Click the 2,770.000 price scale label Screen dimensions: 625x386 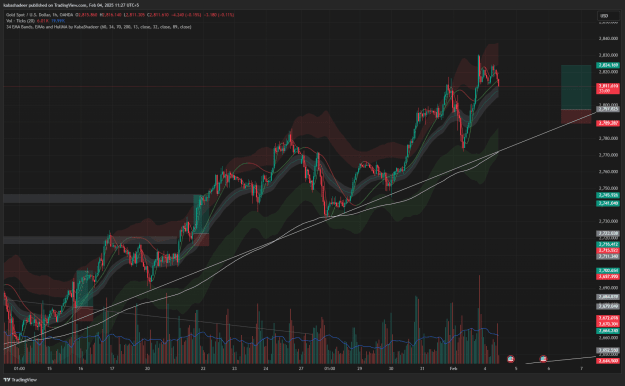(x=608, y=155)
